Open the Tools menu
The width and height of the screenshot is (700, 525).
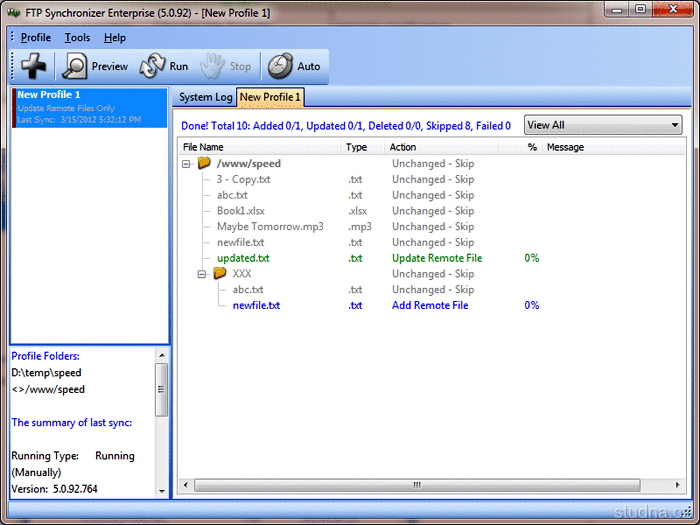[x=77, y=38]
